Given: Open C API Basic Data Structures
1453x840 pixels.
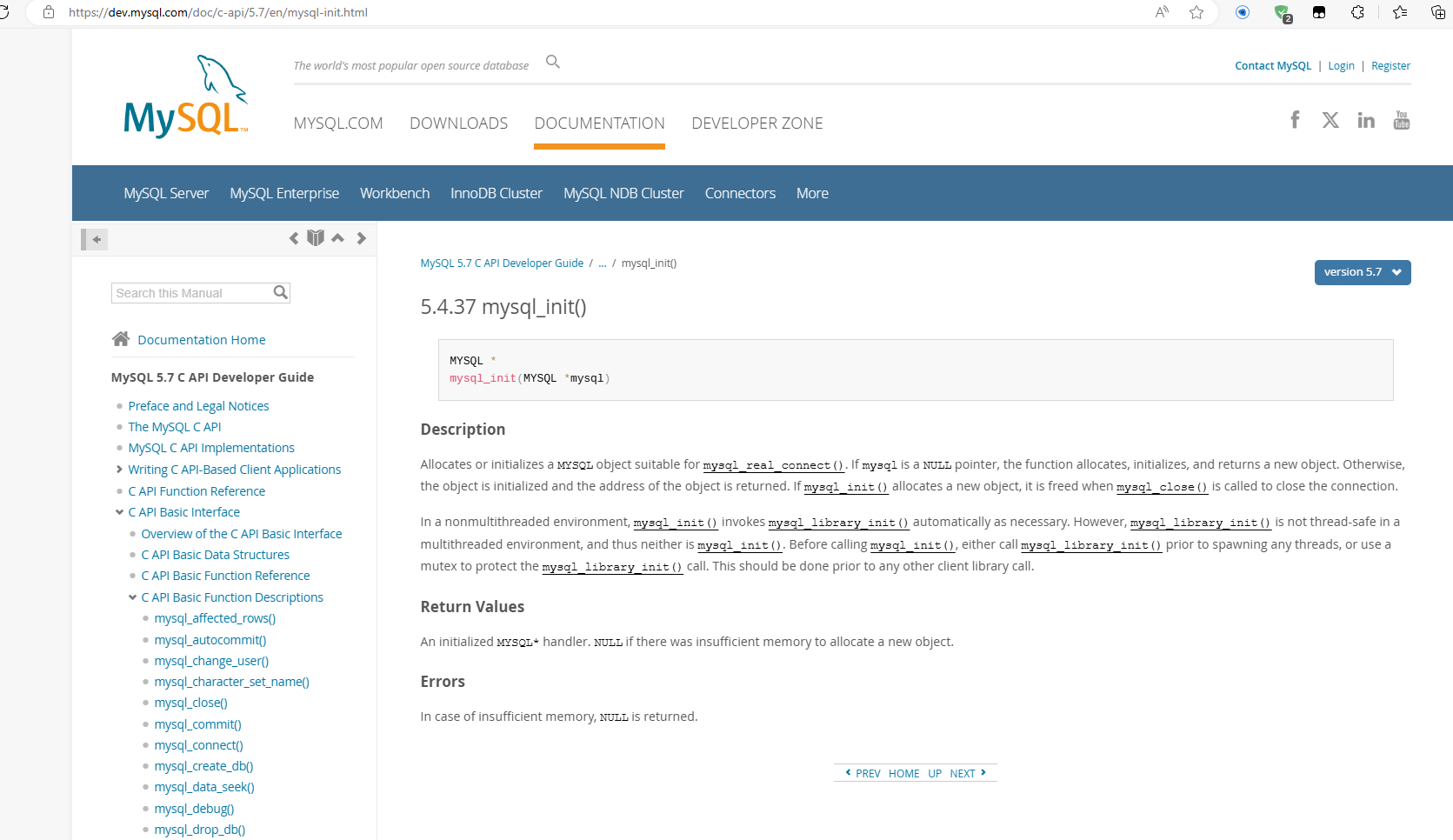Looking at the screenshot, I should click(216, 555).
